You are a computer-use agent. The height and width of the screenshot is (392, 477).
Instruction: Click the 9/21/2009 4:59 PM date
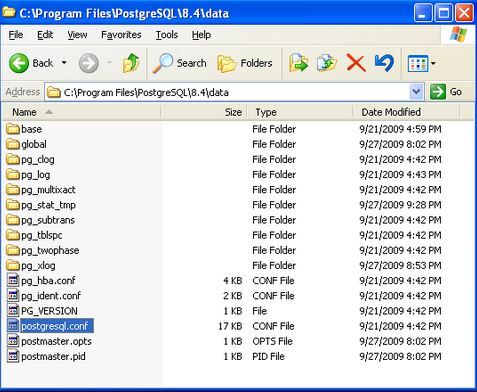click(400, 129)
